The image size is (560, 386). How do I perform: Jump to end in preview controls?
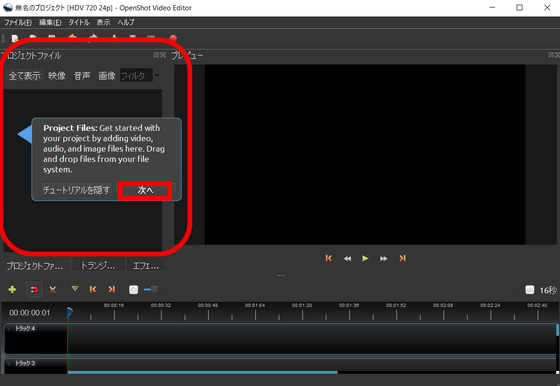(402, 258)
